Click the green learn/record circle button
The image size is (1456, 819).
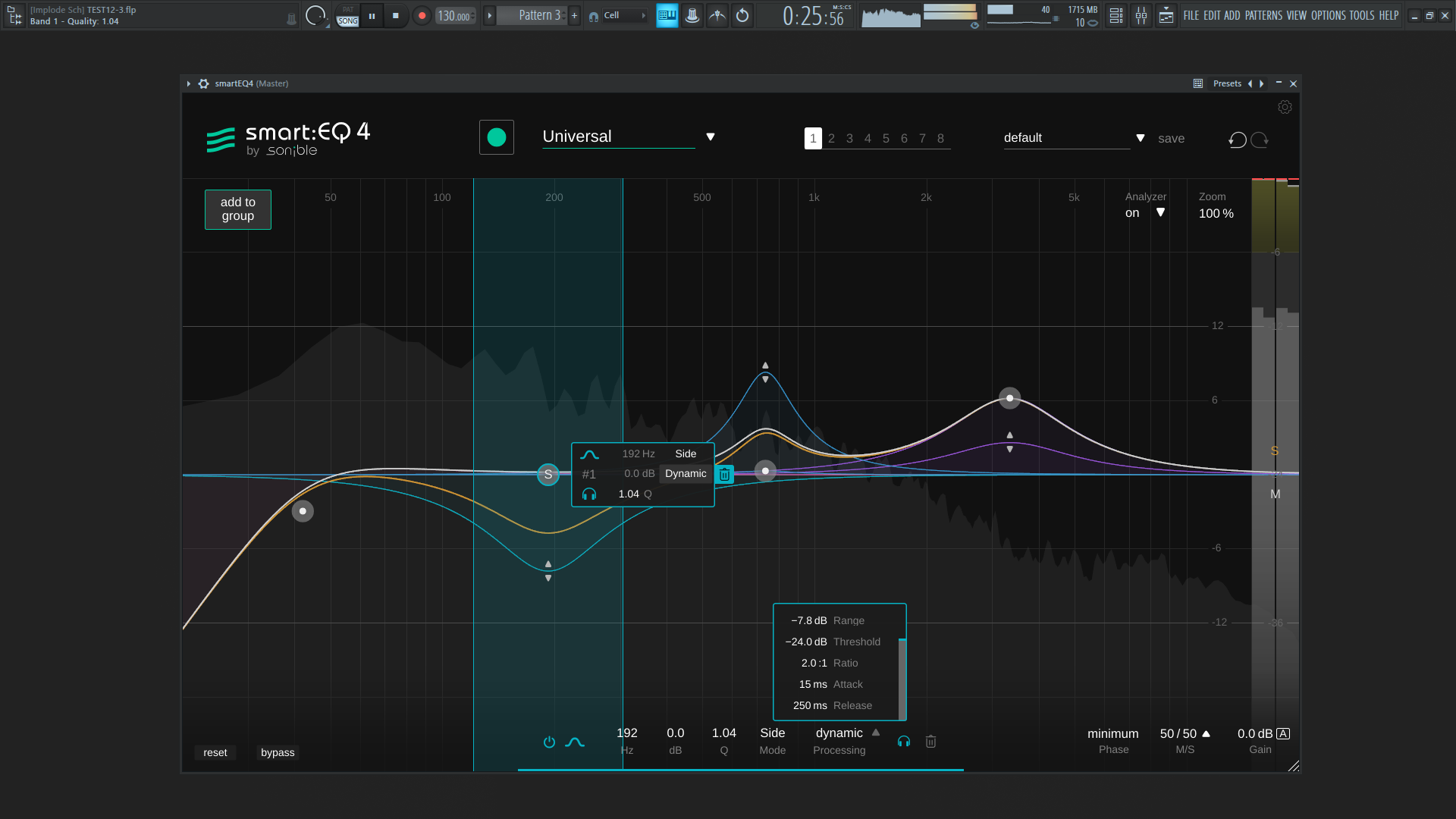click(x=497, y=137)
